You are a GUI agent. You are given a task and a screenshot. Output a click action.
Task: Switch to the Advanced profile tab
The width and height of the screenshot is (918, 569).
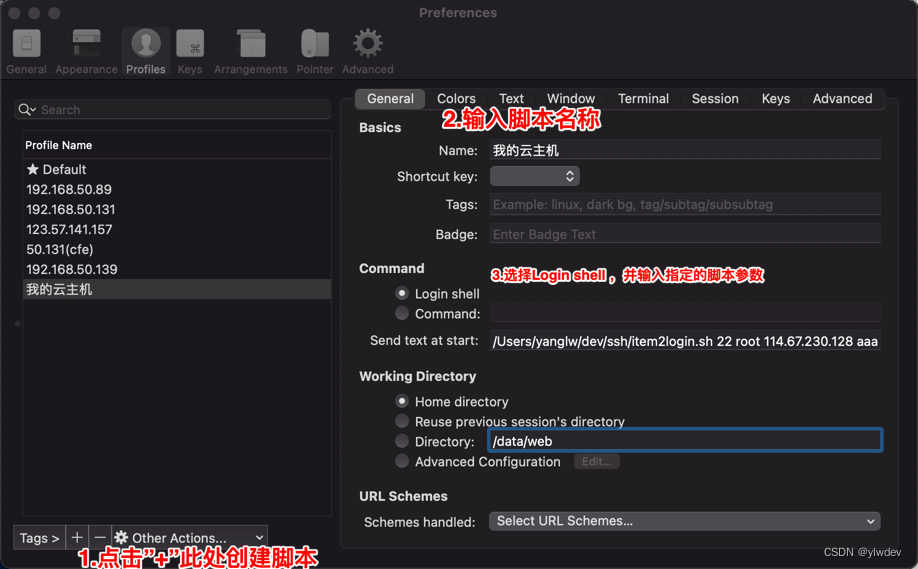click(842, 98)
